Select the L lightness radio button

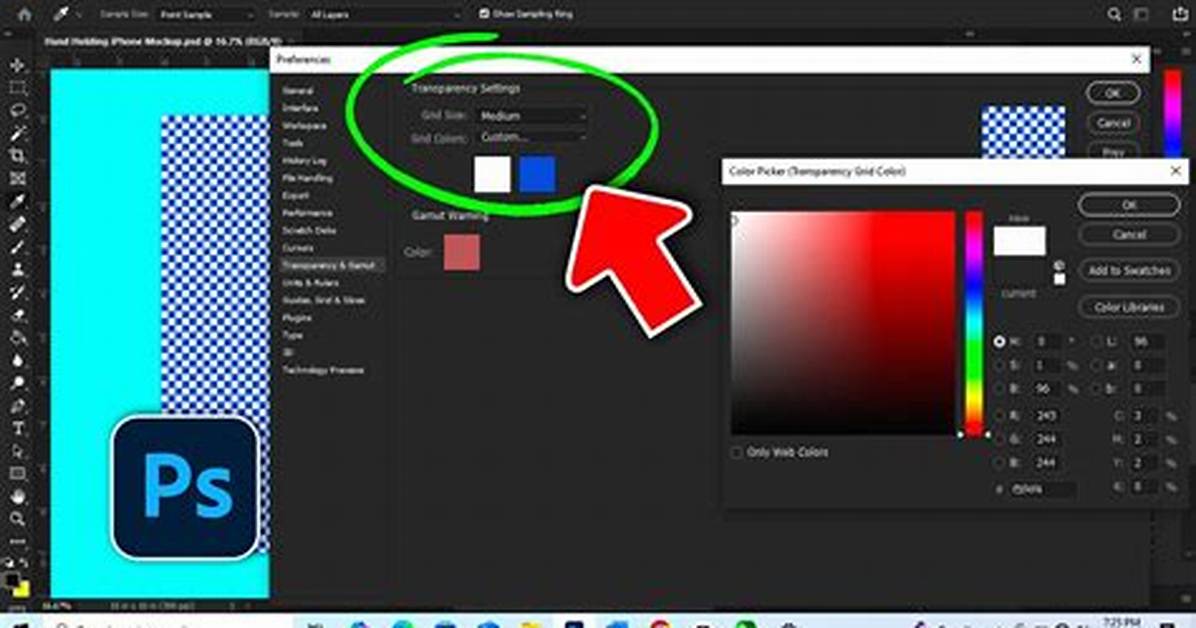coord(1096,342)
